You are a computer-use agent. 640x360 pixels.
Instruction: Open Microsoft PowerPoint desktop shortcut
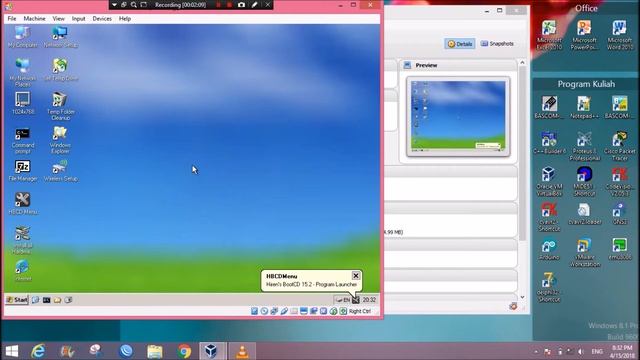click(584, 35)
